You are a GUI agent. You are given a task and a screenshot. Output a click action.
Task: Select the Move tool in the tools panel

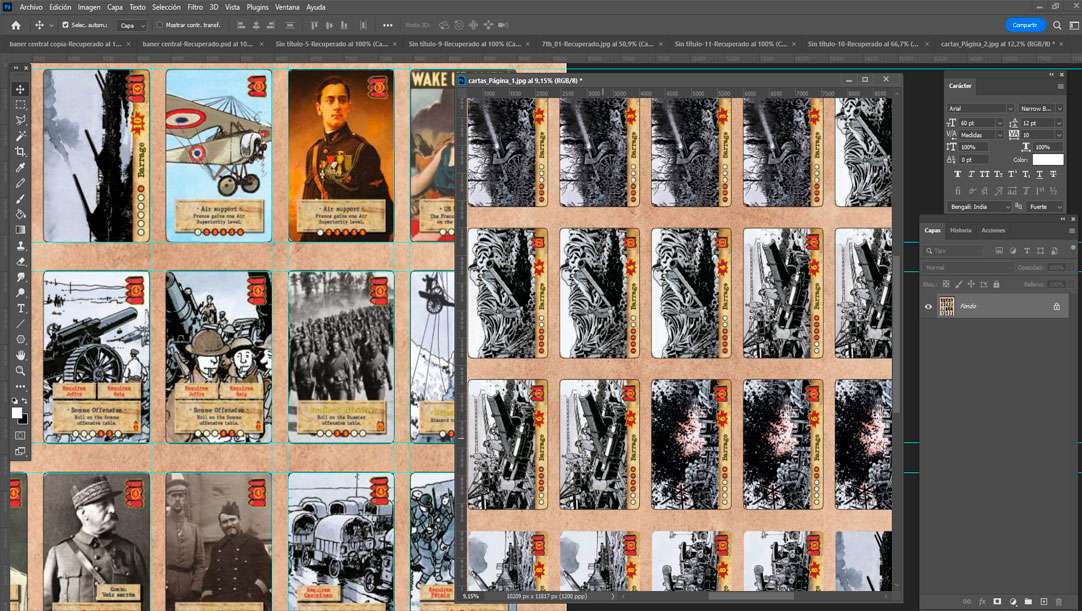(x=20, y=89)
